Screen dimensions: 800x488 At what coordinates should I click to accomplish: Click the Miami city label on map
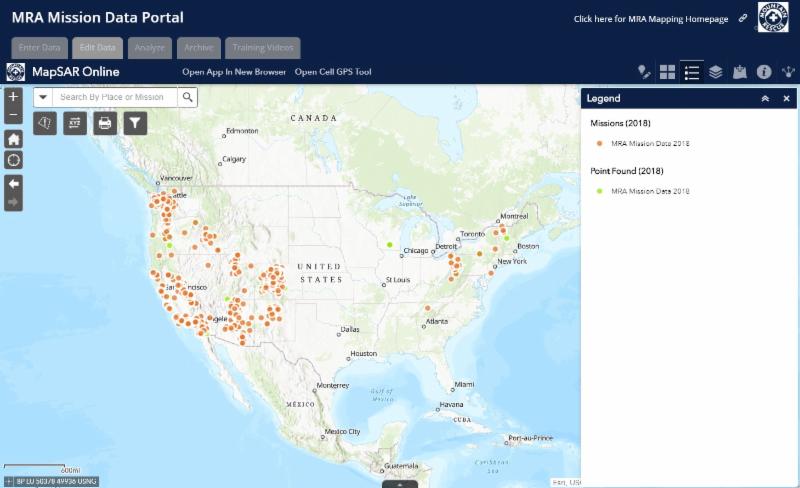(464, 384)
